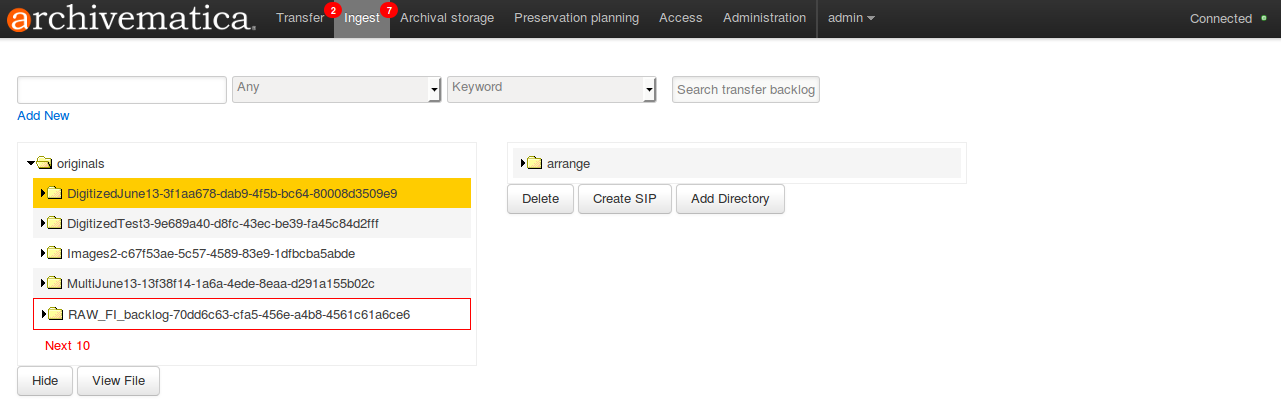Image resolution: width=1281 pixels, height=413 pixels.
Task: Expand the DigitizedTest3 folder arrow
Action: click(42, 223)
